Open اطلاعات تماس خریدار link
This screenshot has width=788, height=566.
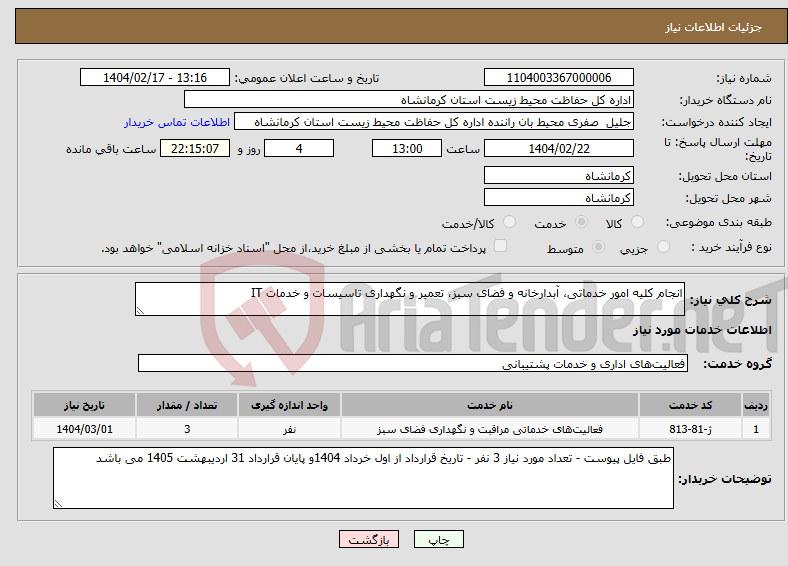(177, 122)
